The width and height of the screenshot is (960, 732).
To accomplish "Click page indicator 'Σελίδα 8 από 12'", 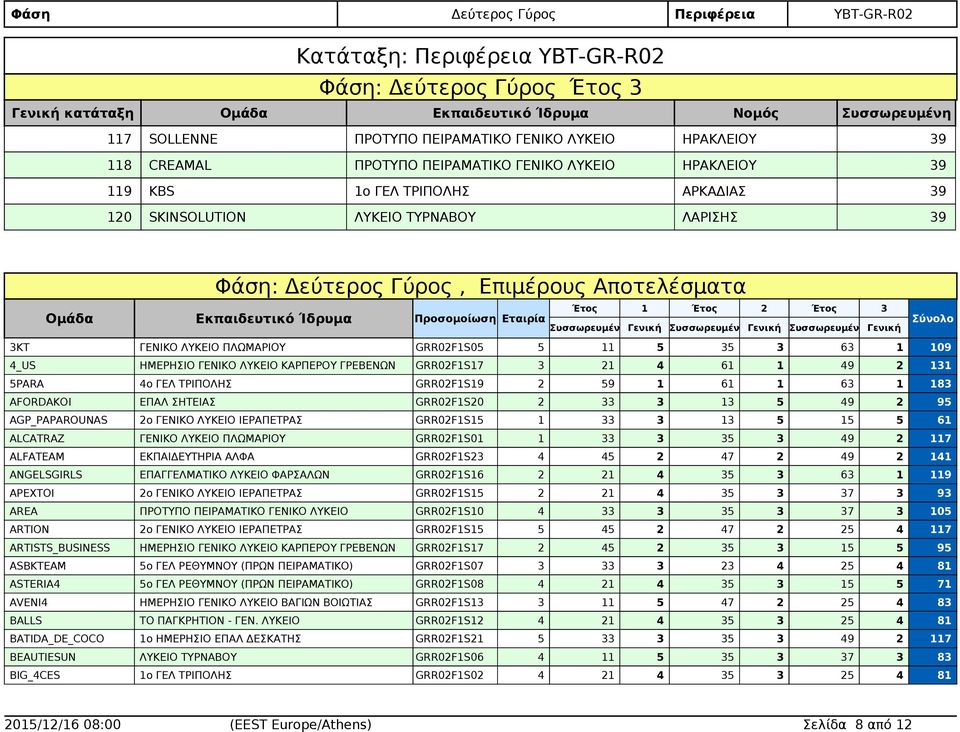I will pyautogui.click(x=857, y=725).
